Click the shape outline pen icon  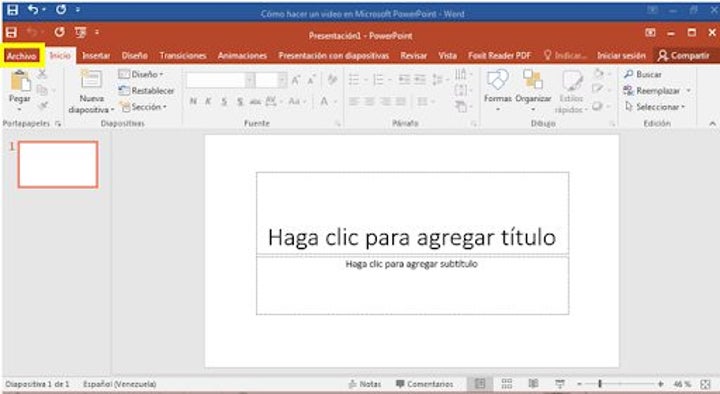597,89
